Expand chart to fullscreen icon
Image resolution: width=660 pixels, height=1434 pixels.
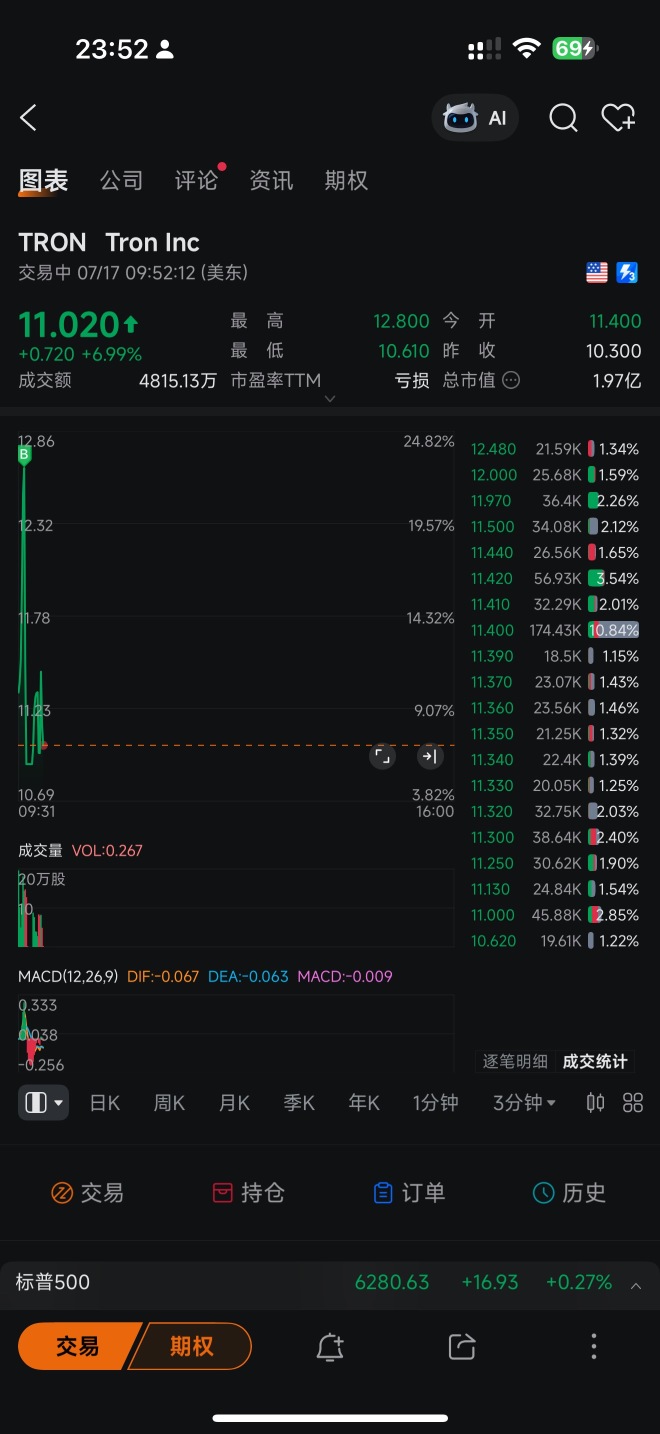pyautogui.click(x=382, y=756)
